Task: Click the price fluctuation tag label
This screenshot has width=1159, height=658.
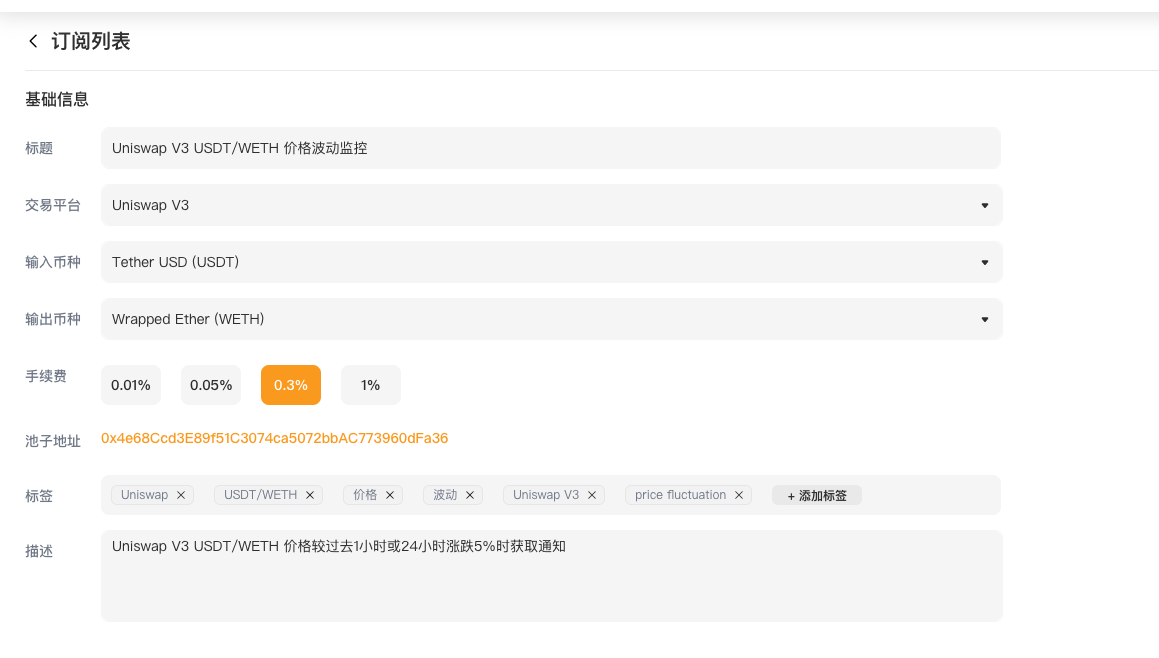Action: (x=680, y=495)
